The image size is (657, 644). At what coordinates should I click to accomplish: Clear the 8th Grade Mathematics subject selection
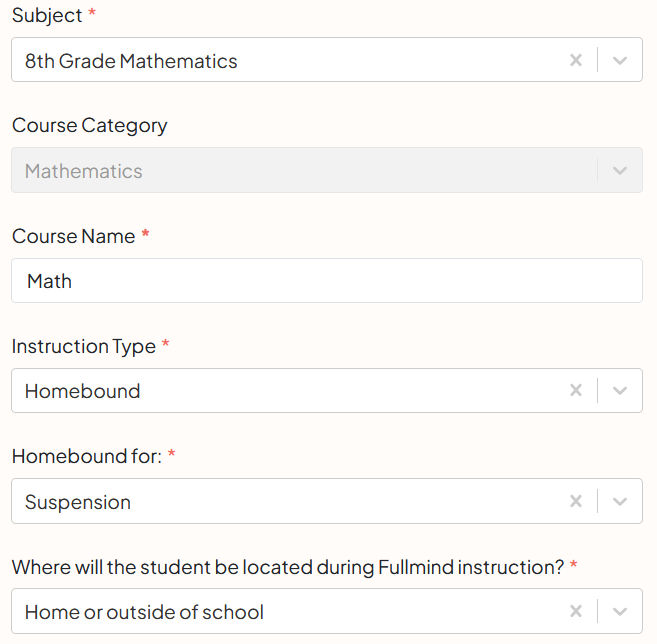click(x=576, y=60)
